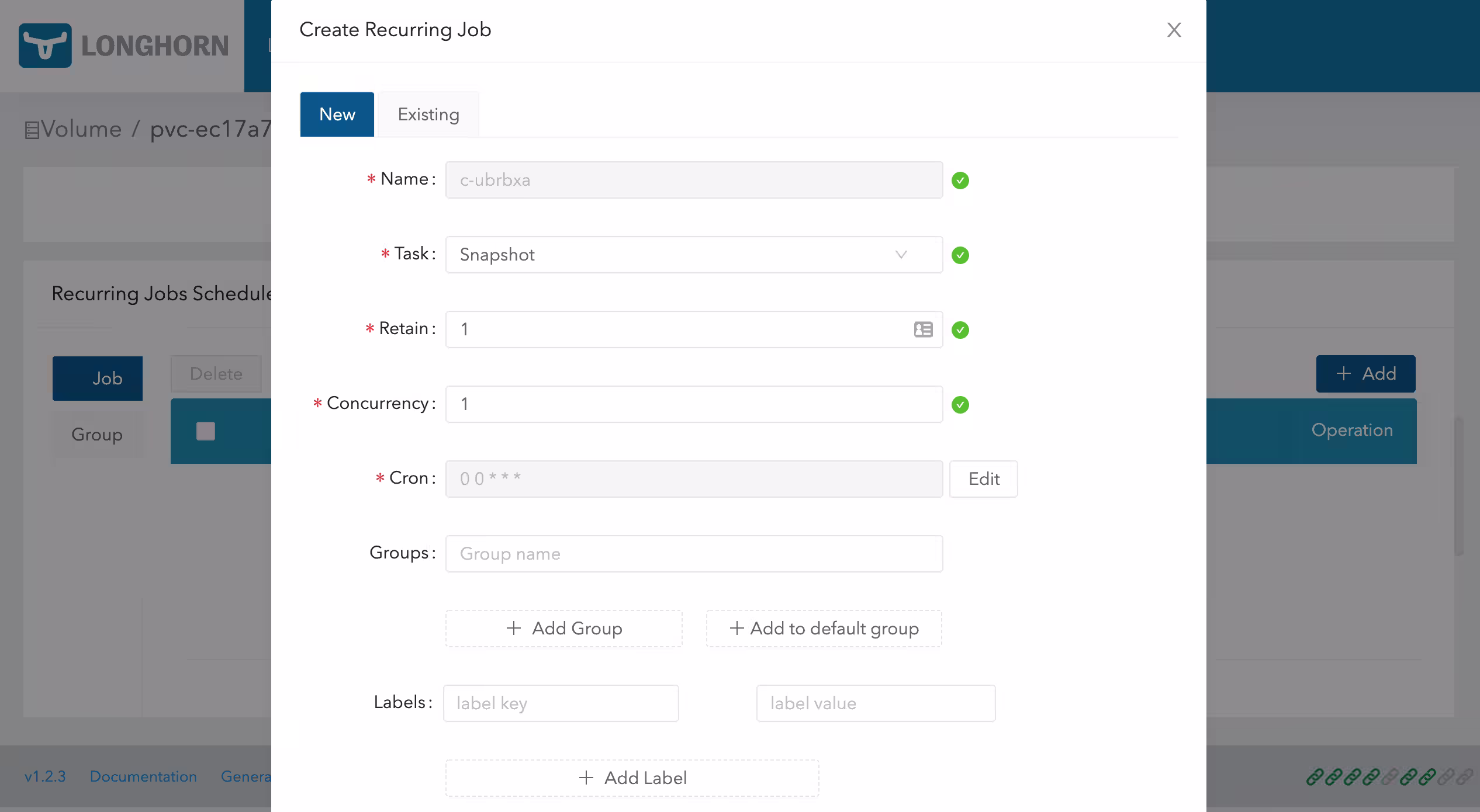Click Edit button next to Cron

click(984, 479)
